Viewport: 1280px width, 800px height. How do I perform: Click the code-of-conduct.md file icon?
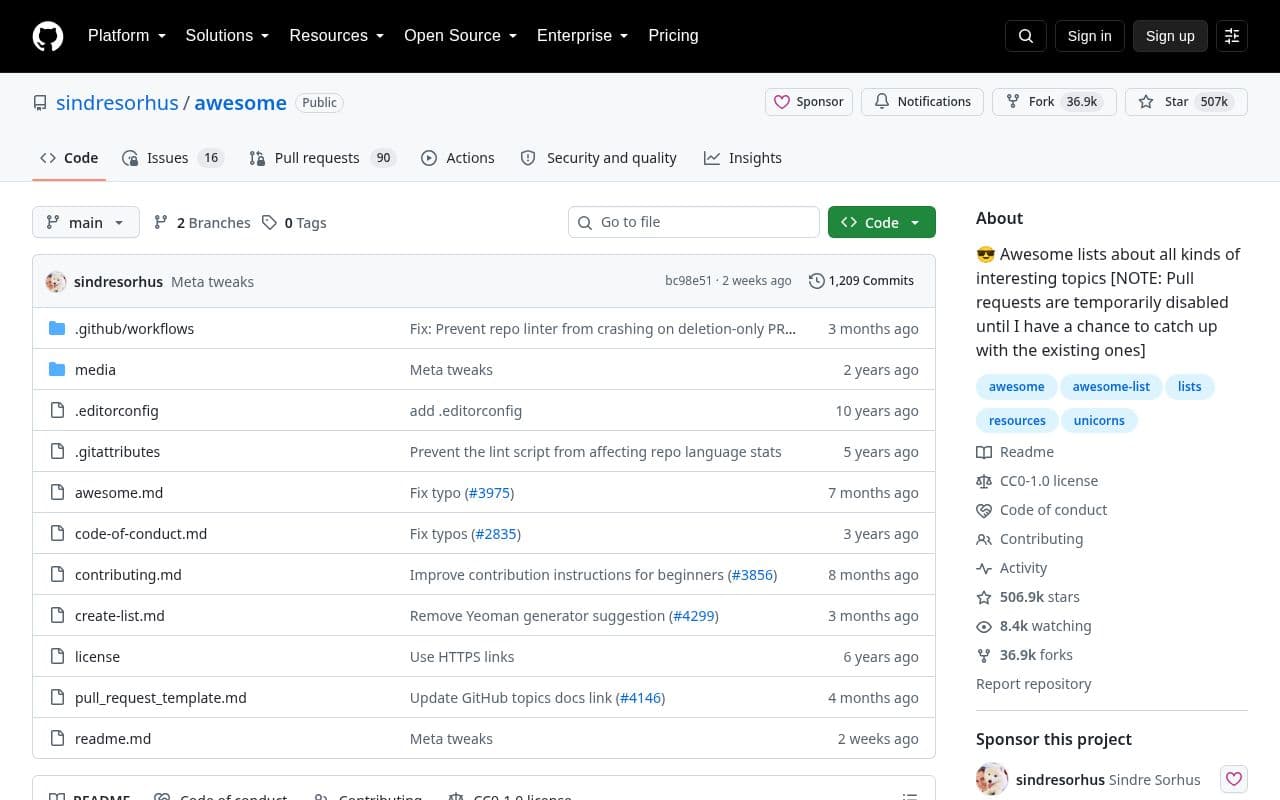click(57, 534)
